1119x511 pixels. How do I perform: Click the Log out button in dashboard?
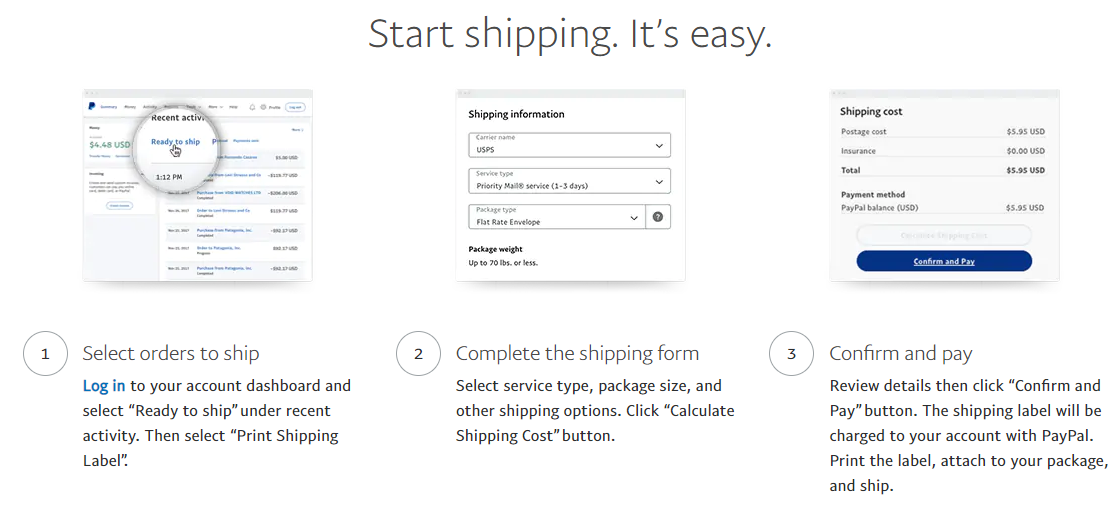click(295, 107)
